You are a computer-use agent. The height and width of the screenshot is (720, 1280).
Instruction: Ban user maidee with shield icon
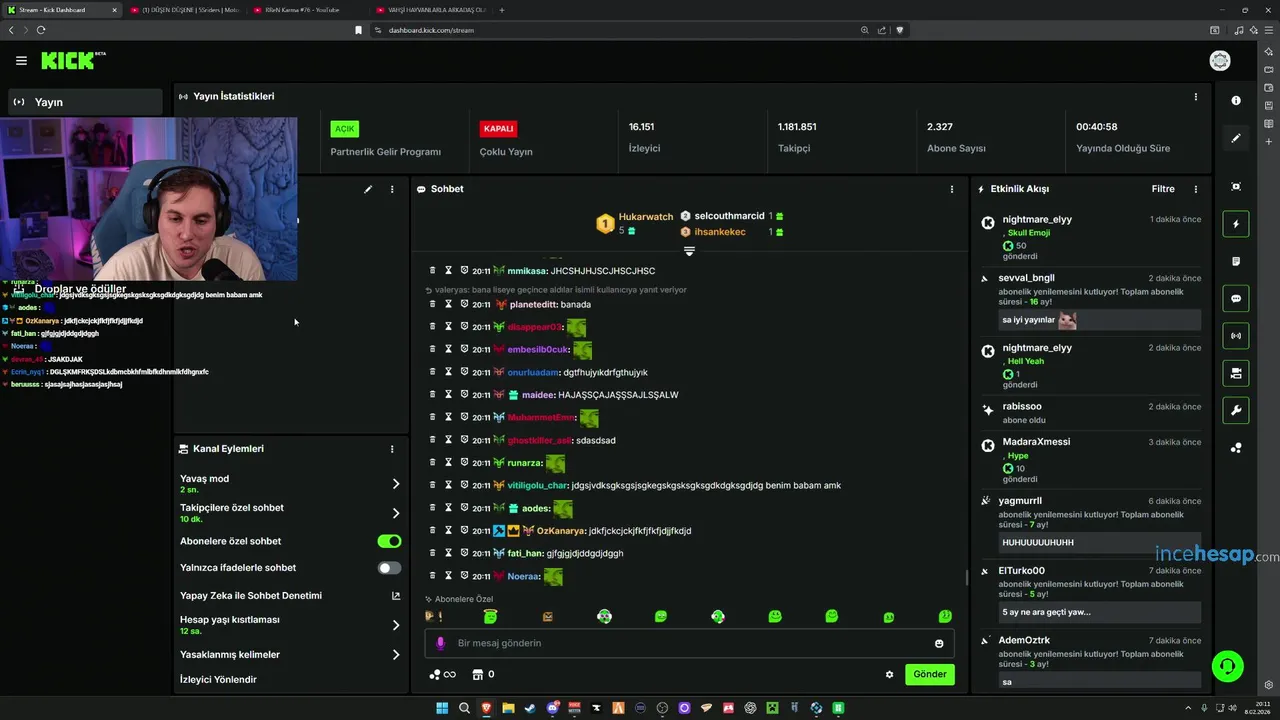tap(464, 394)
